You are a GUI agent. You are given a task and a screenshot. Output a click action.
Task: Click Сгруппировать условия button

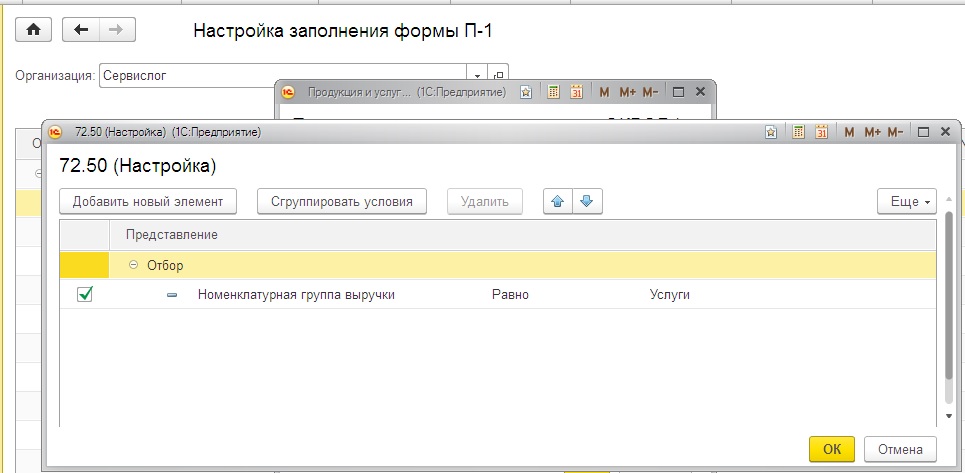[x=342, y=201]
